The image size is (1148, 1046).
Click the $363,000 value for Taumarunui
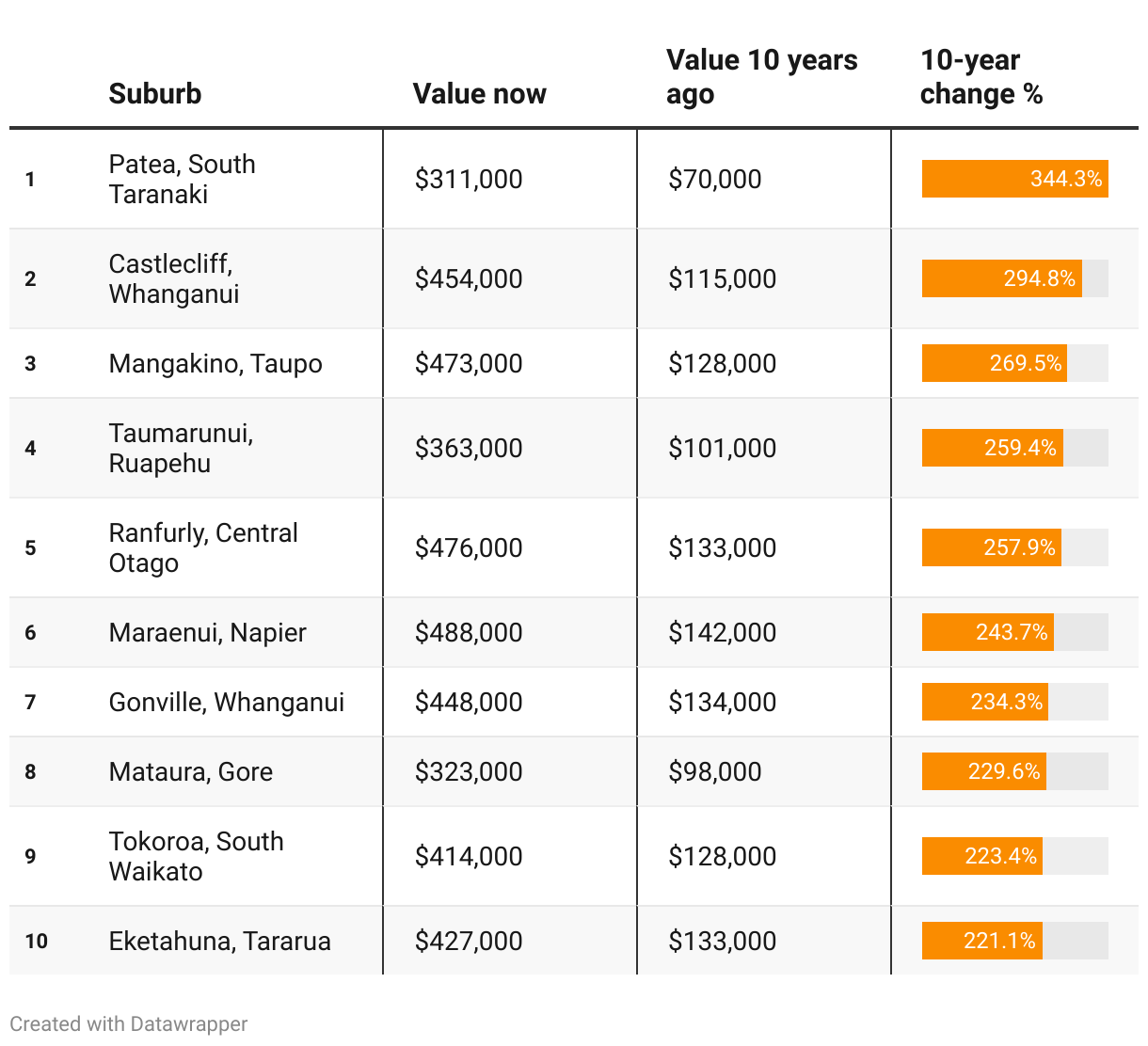469,448
